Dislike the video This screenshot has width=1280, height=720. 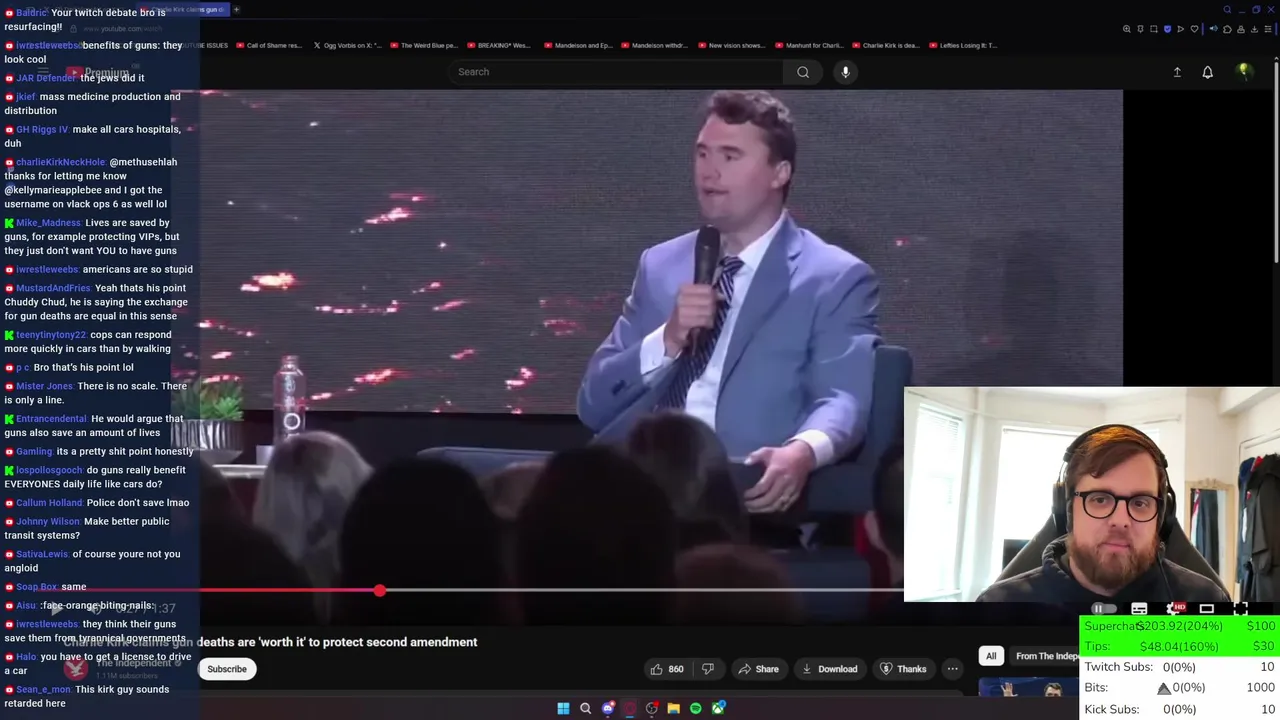point(708,669)
